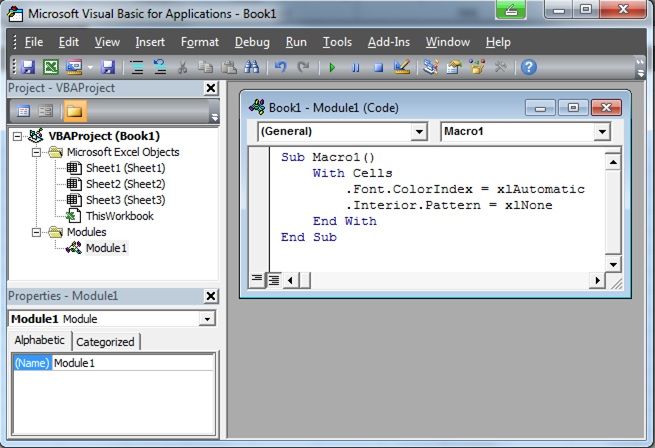Open the File menu

(x=34, y=42)
